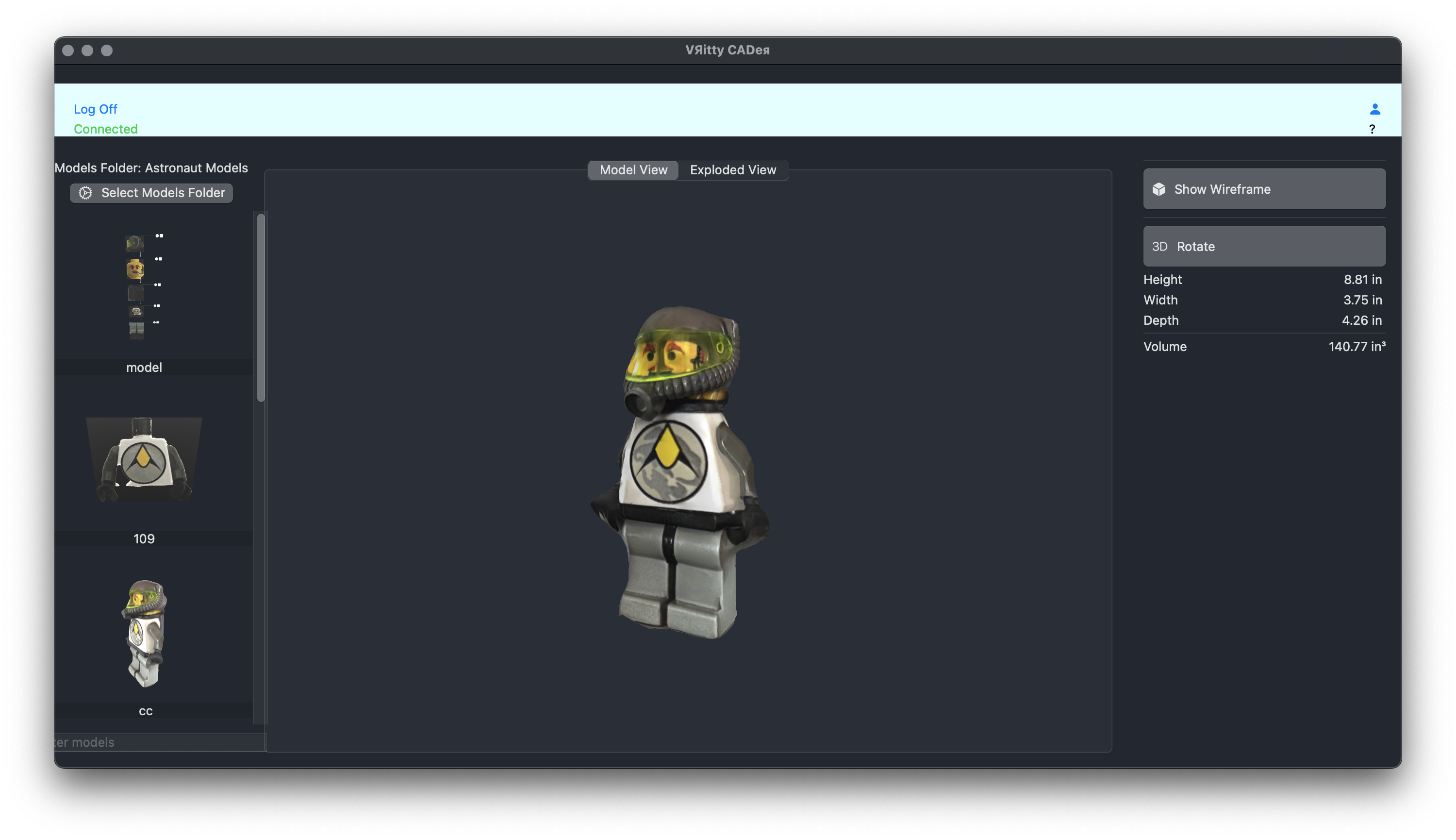Switch to the Model View tab
Image resolution: width=1456 pixels, height=840 pixels.
(632, 170)
